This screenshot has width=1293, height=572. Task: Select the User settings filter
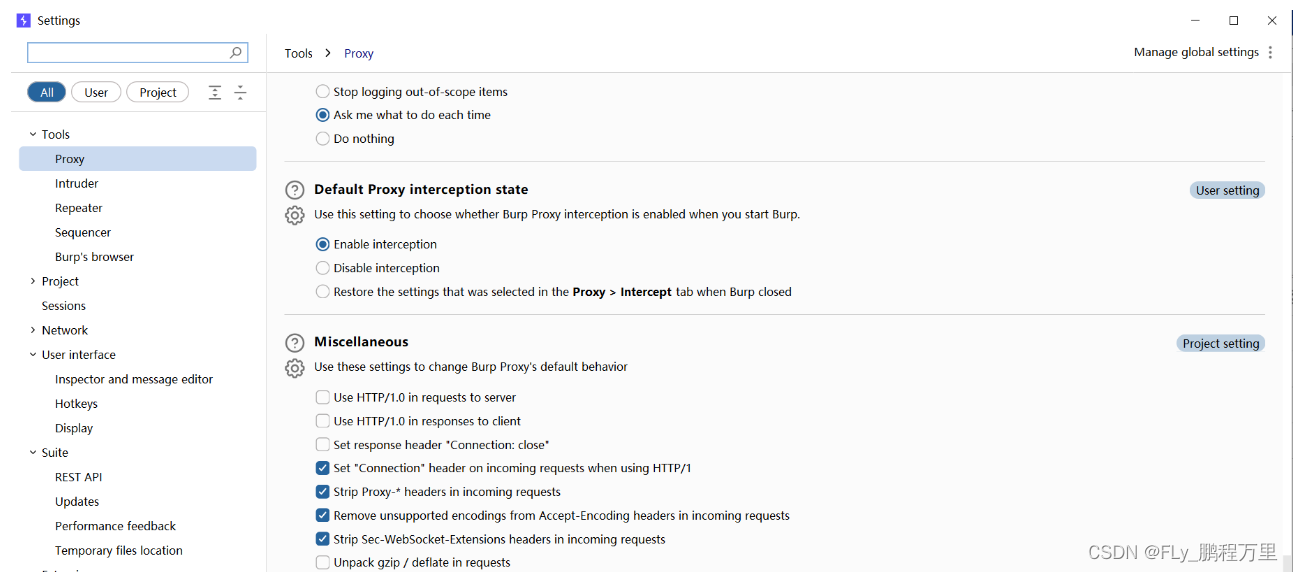point(96,92)
